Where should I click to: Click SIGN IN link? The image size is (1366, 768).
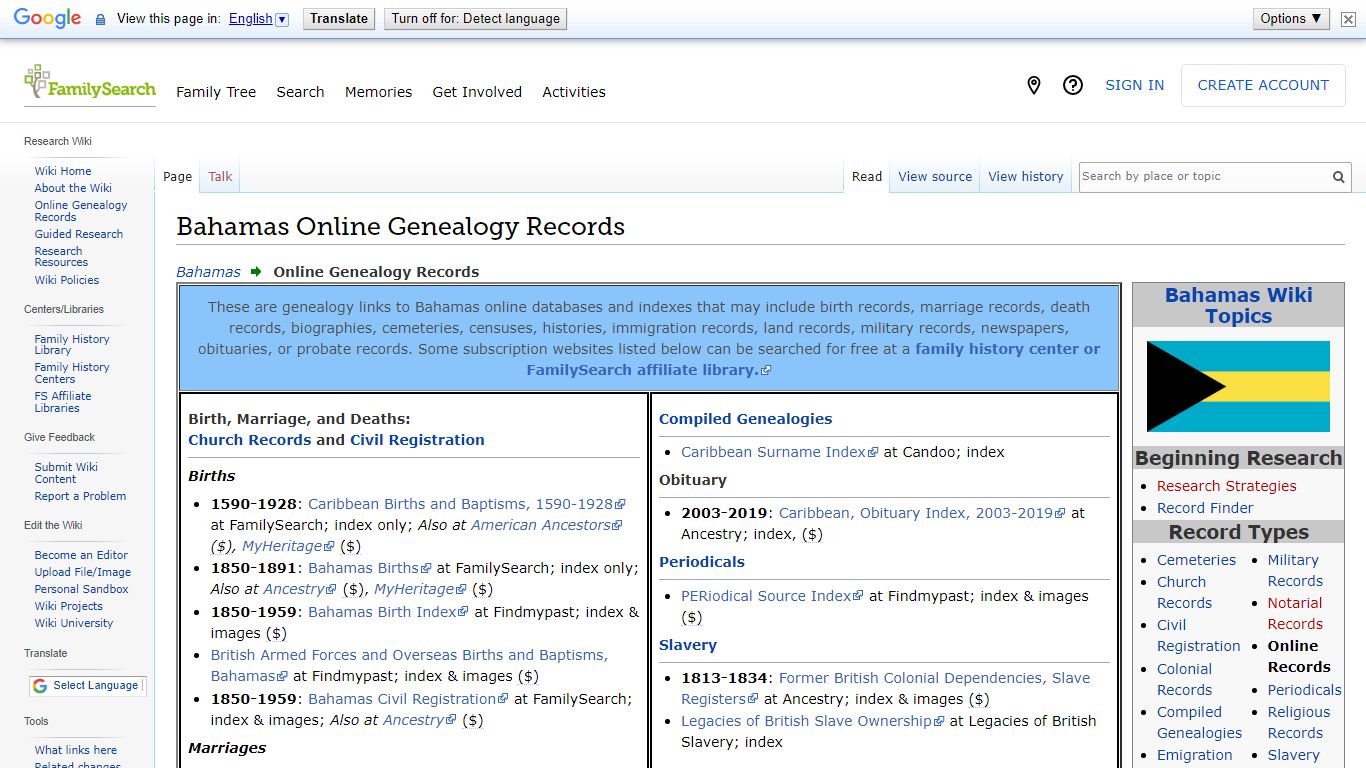1134,86
